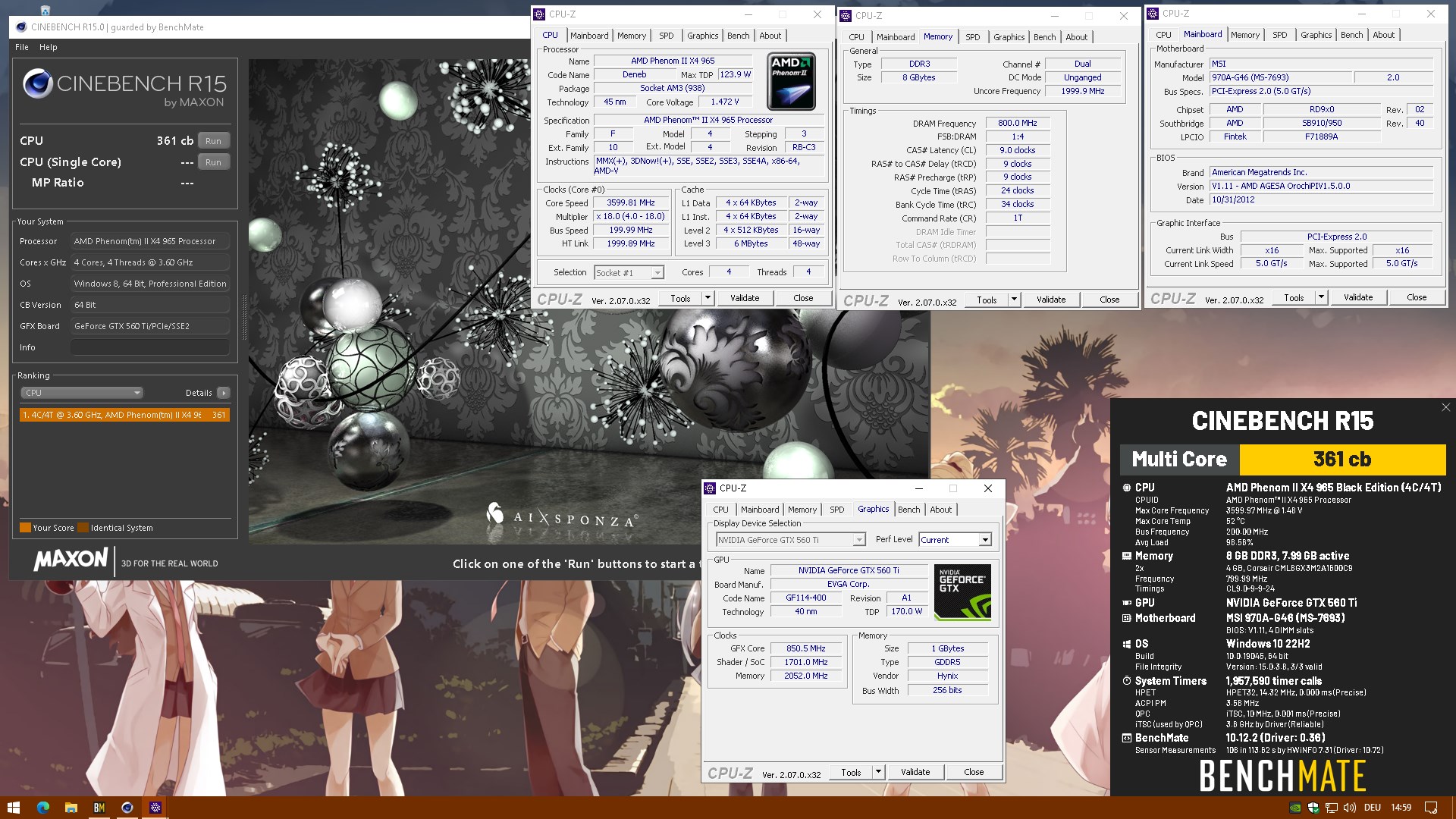This screenshot has height=819, width=1456.
Task: Click the AMD Phenom II processor logo
Action: pos(791,82)
